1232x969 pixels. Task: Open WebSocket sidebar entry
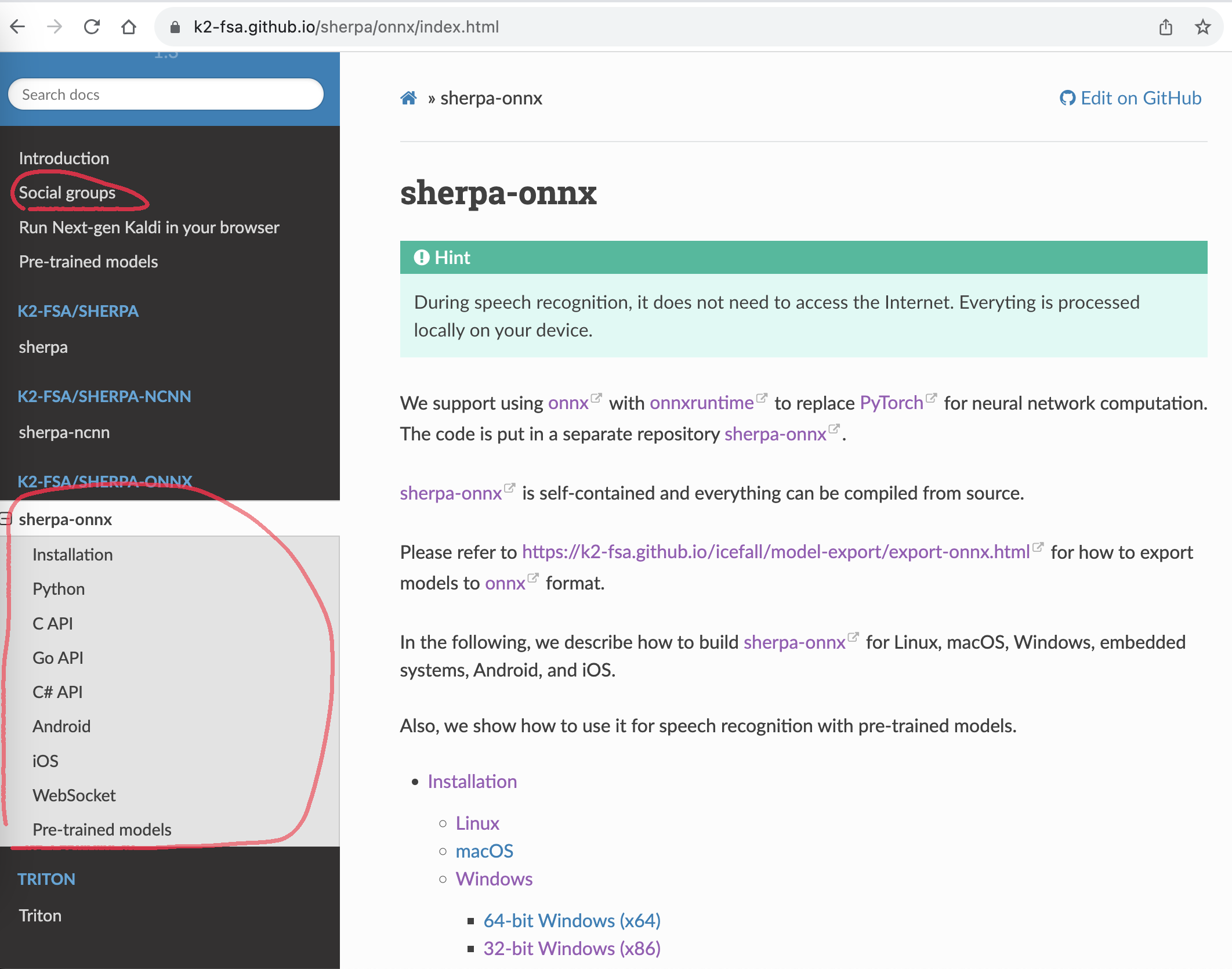[74, 795]
